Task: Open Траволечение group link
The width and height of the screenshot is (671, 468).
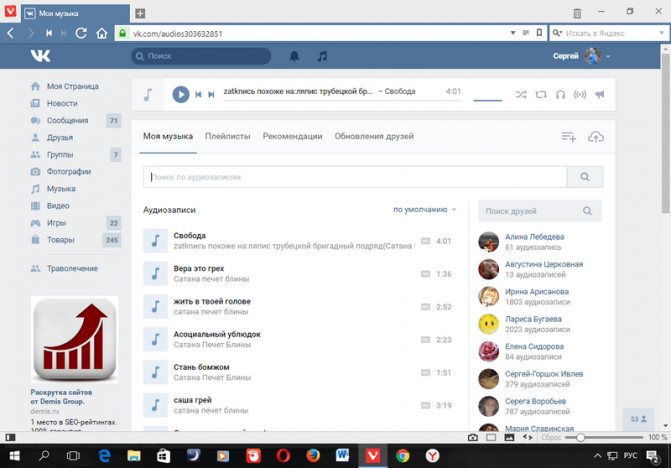Action: pos(72,269)
